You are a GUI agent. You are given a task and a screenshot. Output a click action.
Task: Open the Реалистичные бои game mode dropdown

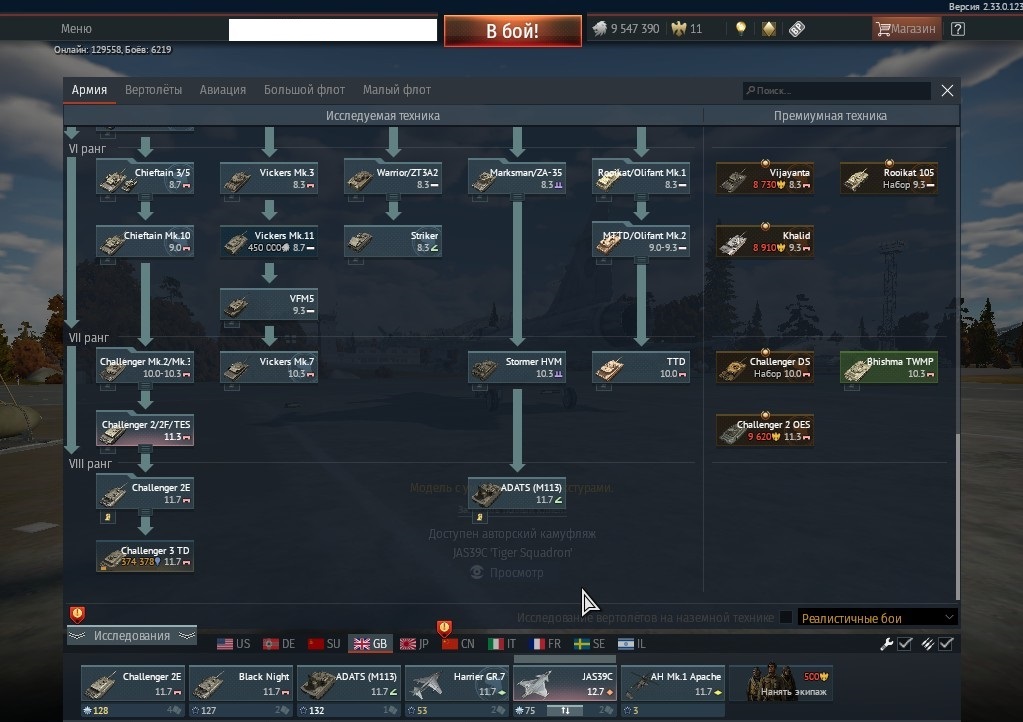pos(878,618)
